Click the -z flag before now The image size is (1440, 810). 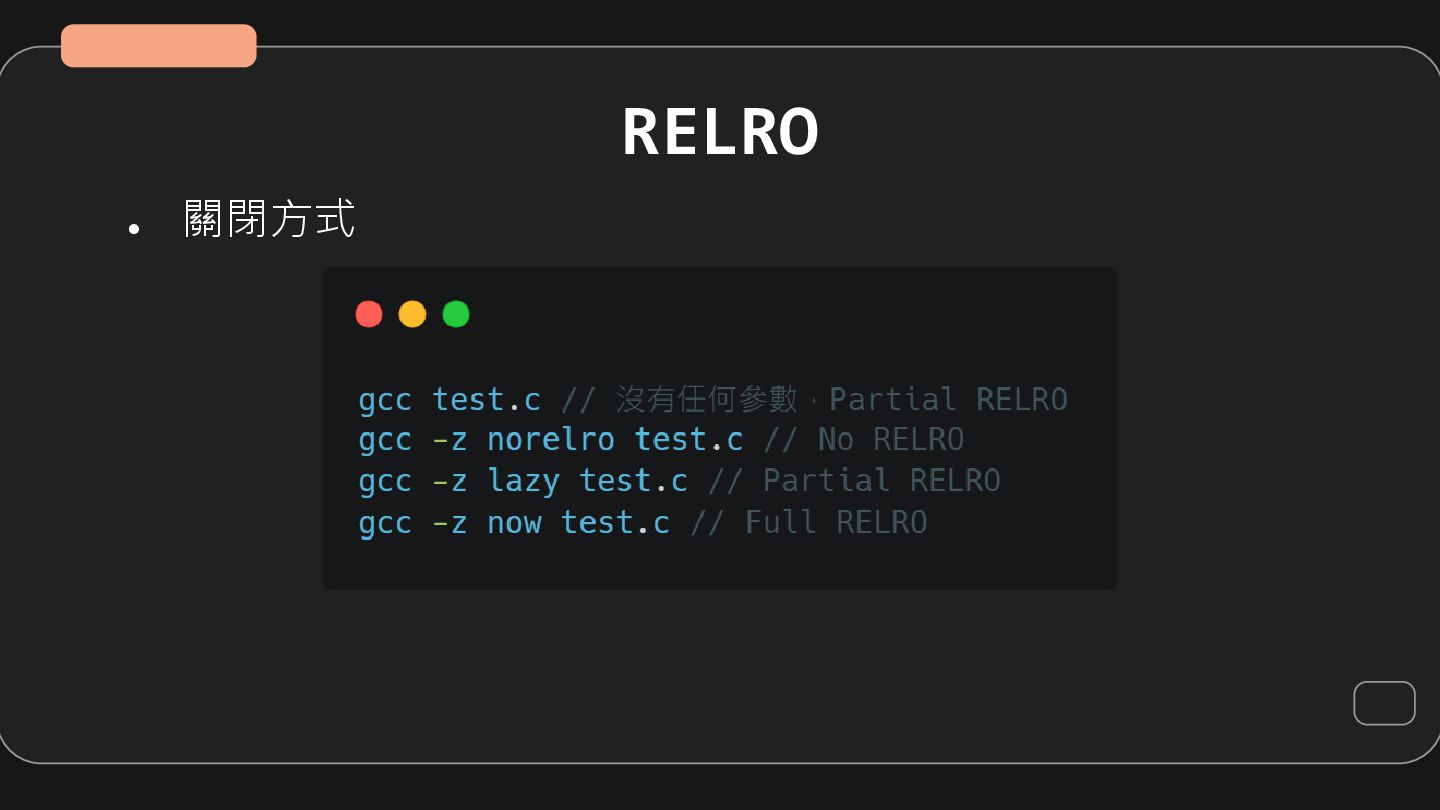click(x=449, y=522)
